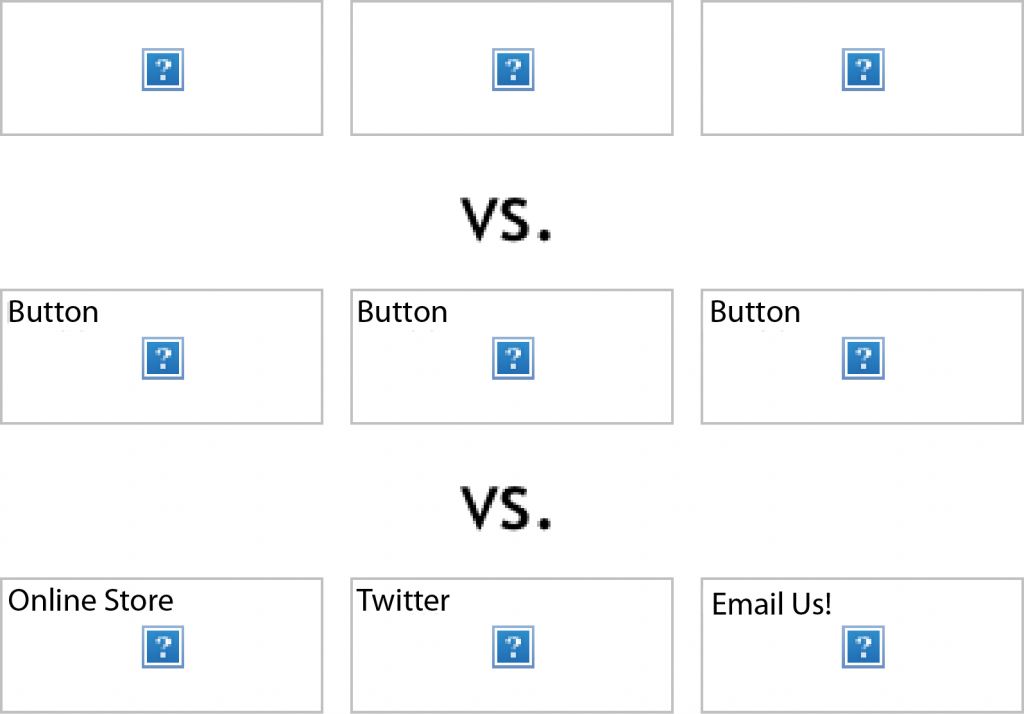Click the question mark icon in top-left unlabeled box

click(x=163, y=69)
